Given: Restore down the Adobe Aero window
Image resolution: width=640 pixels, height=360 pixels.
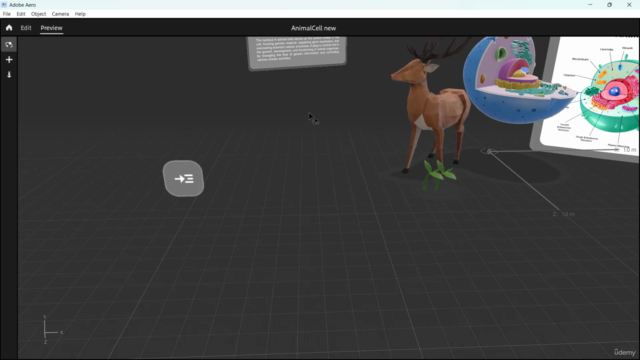Looking at the screenshot, I should point(609,4).
